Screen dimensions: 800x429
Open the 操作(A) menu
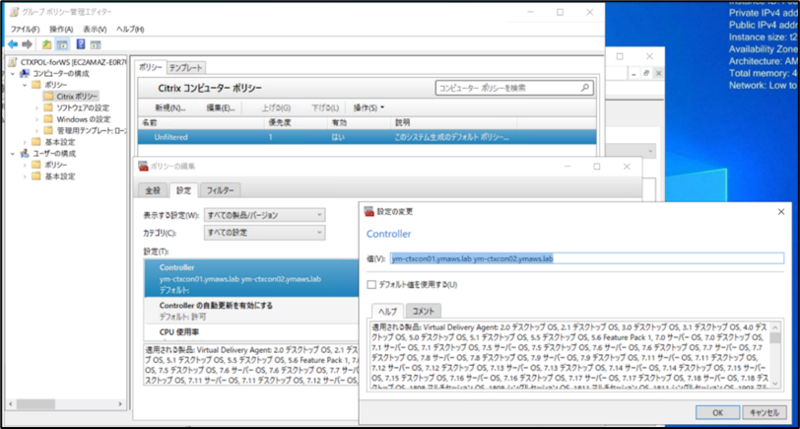pos(61,29)
